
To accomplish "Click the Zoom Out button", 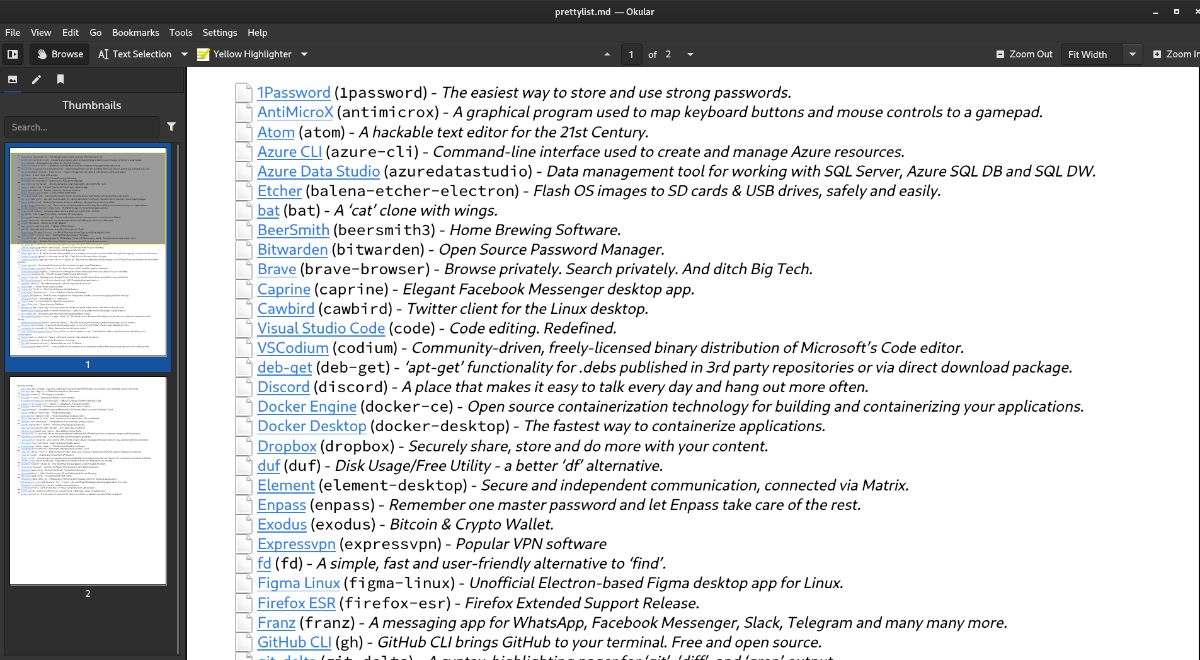I will [x=1025, y=54].
